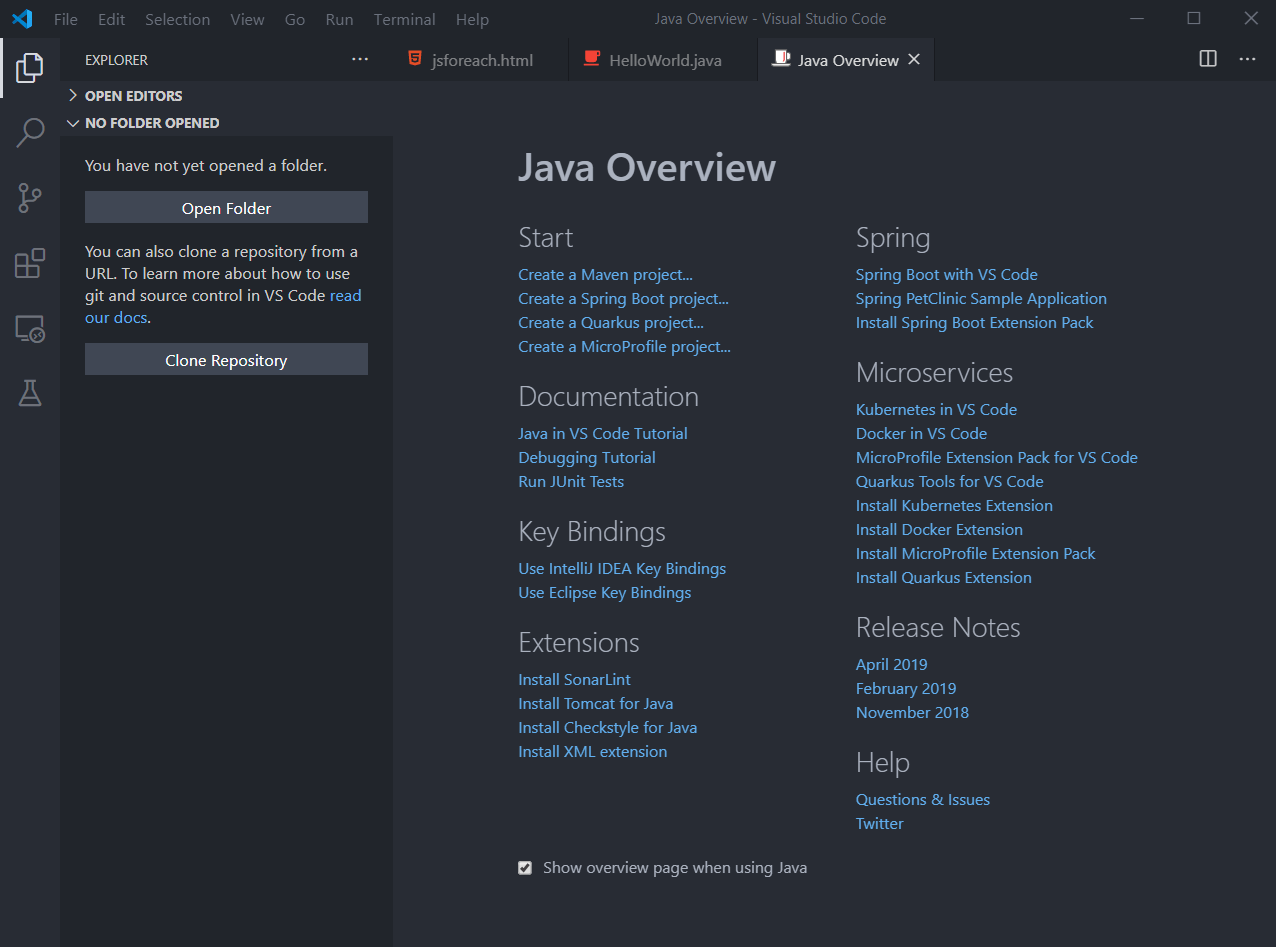Collapse the No Folder Opened section
The width and height of the screenshot is (1276, 947).
point(151,123)
